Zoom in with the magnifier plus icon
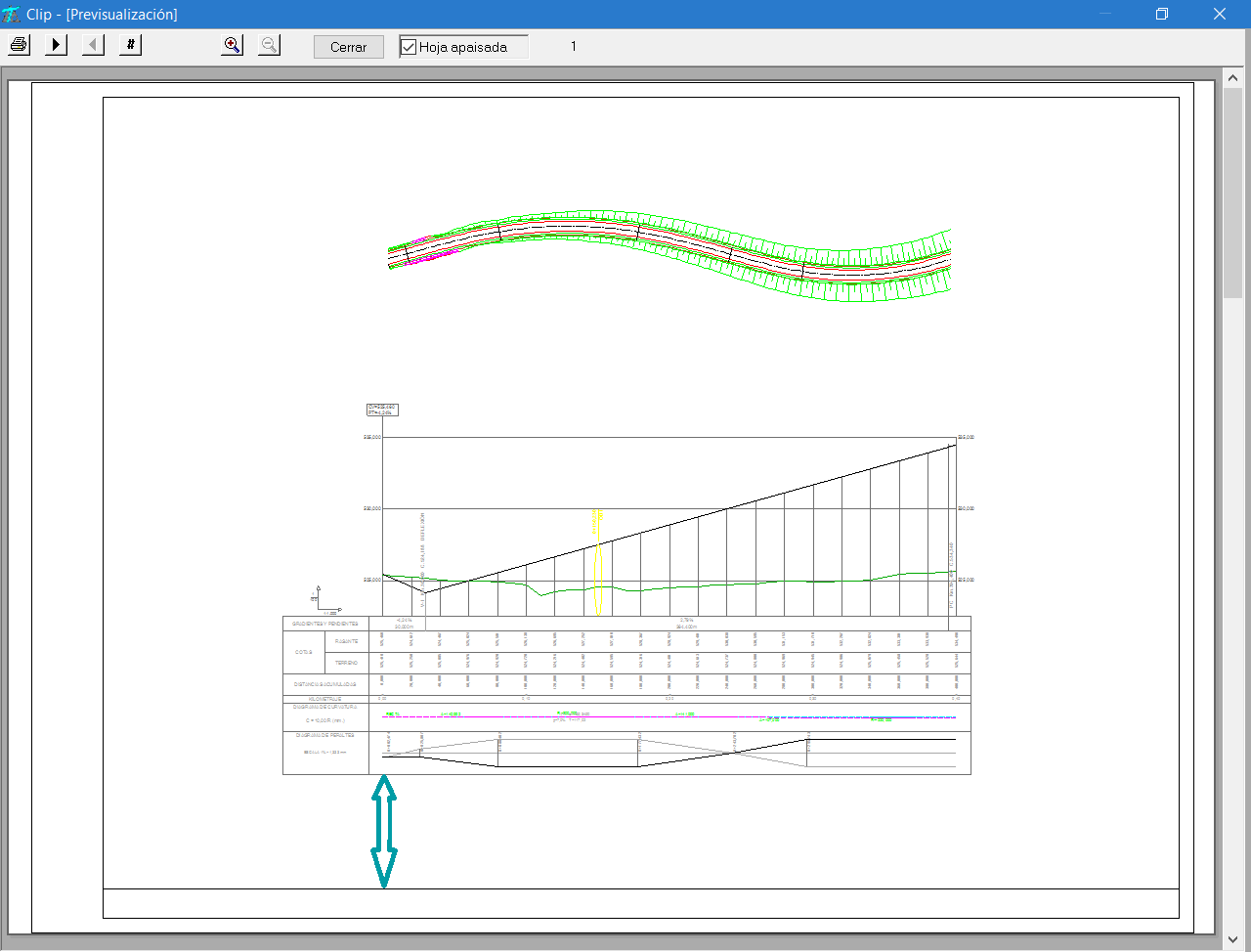The image size is (1251, 952). (233, 45)
